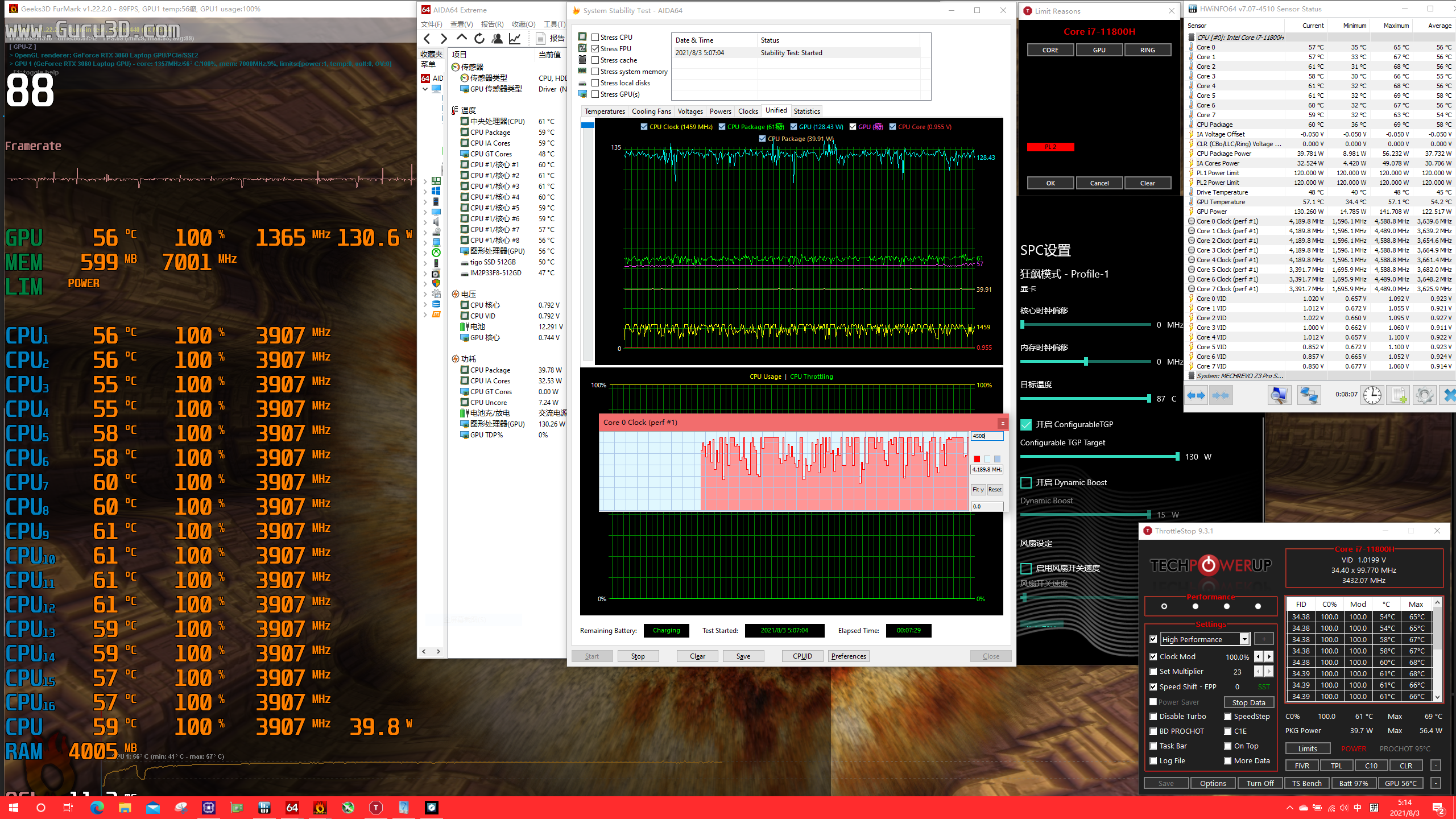Open Windows Start menu

click(x=14, y=808)
